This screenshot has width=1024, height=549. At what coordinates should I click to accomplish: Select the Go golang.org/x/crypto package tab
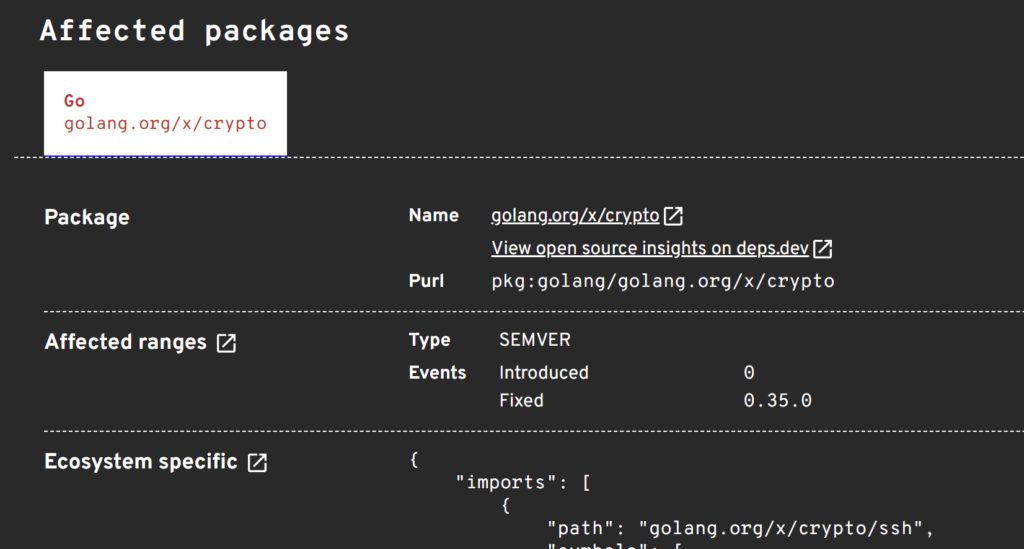(165, 113)
